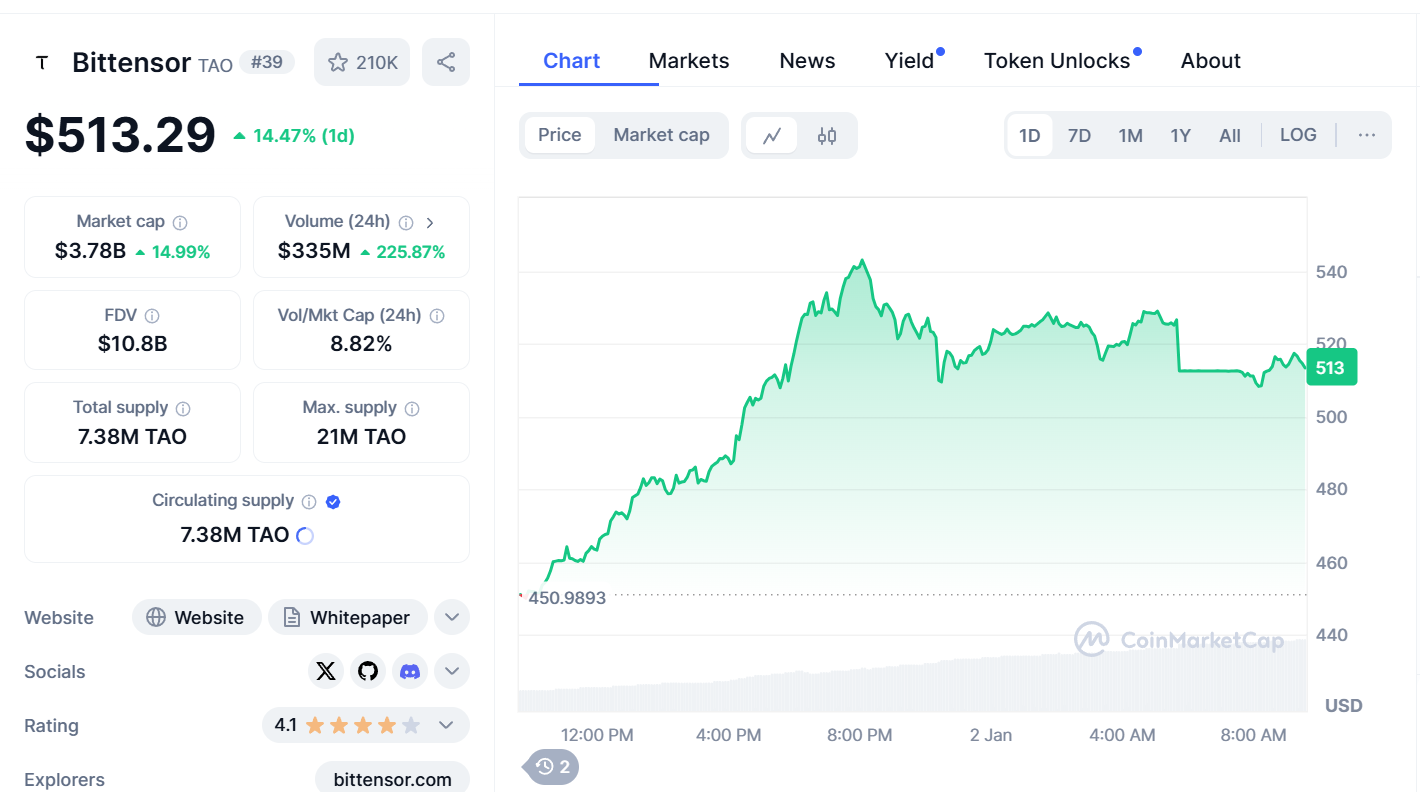The width and height of the screenshot is (1420, 792).
Task: Click Vol/Mkt Cap (24h) info icon
Action: pos(437,316)
